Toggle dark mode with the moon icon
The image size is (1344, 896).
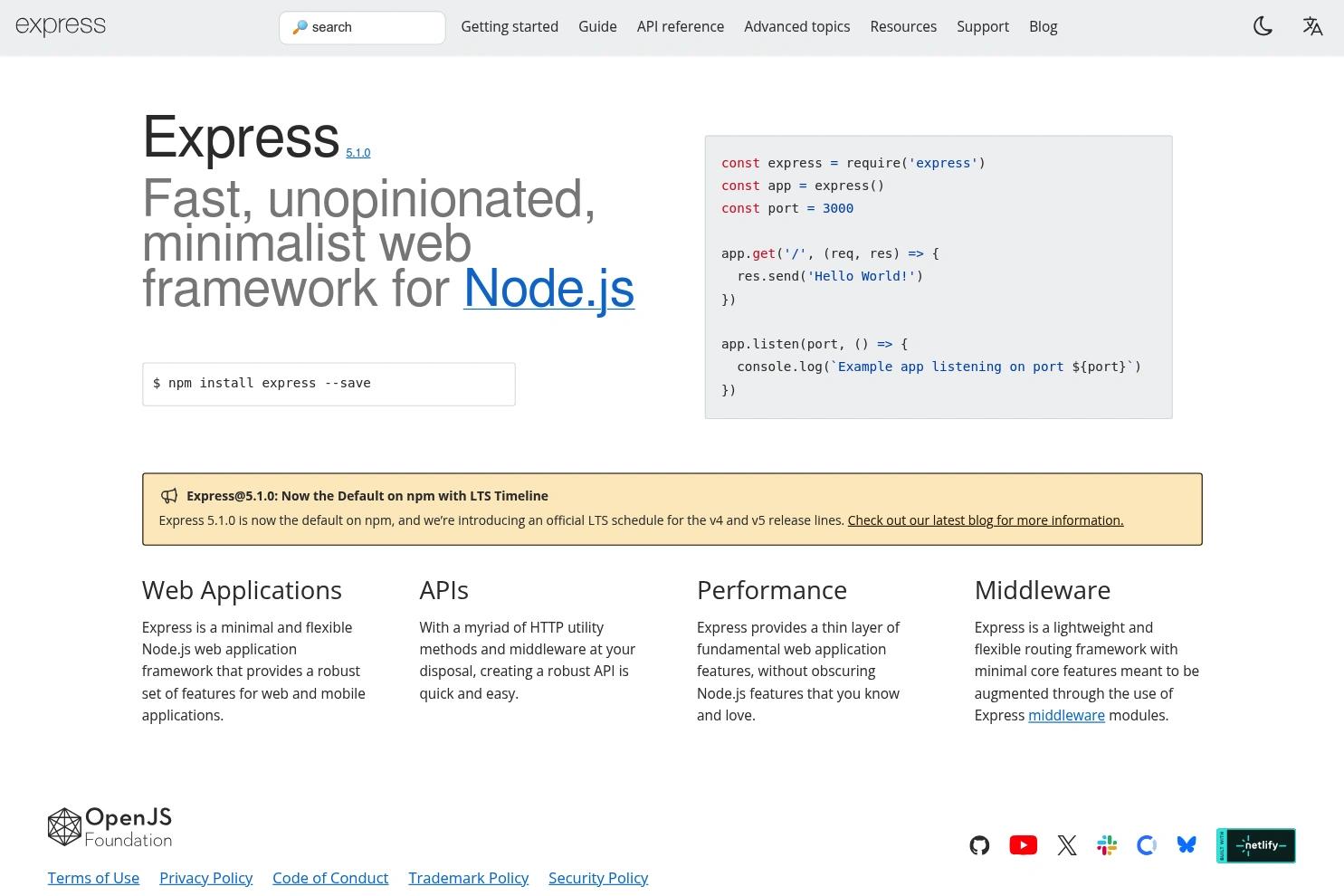pyautogui.click(x=1263, y=26)
